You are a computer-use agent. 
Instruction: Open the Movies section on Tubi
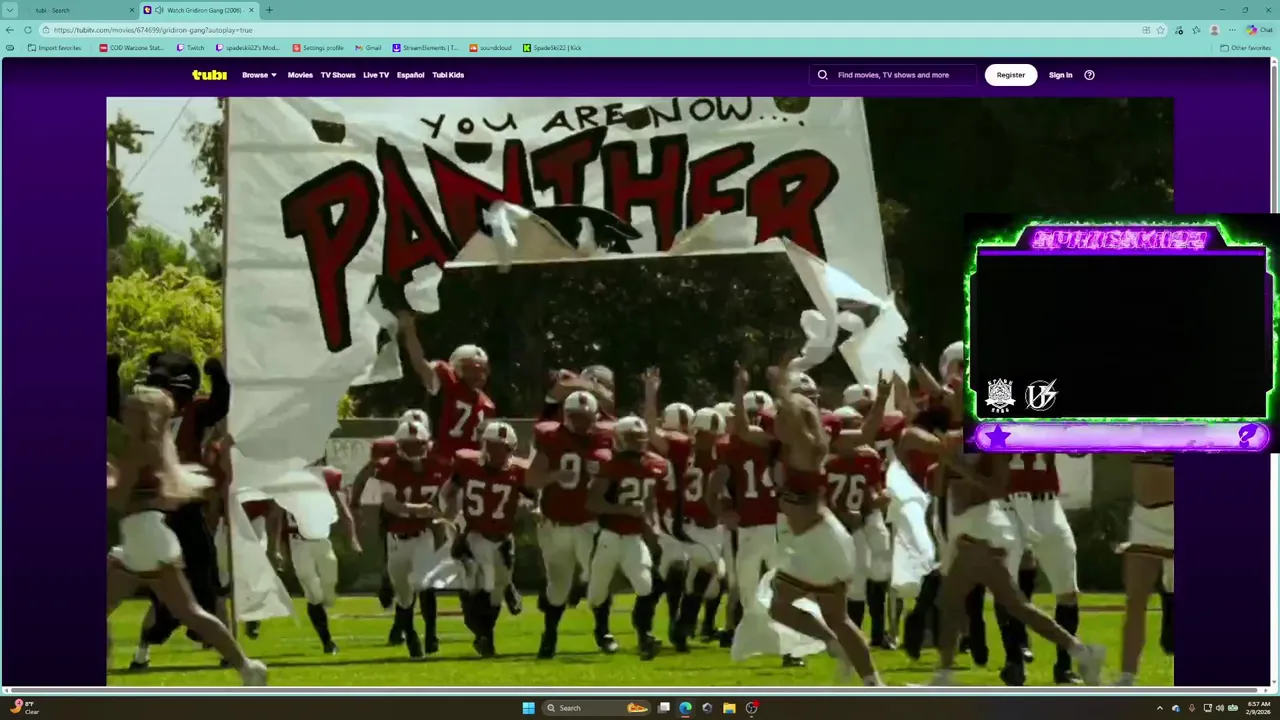click(x=300, y=75)
